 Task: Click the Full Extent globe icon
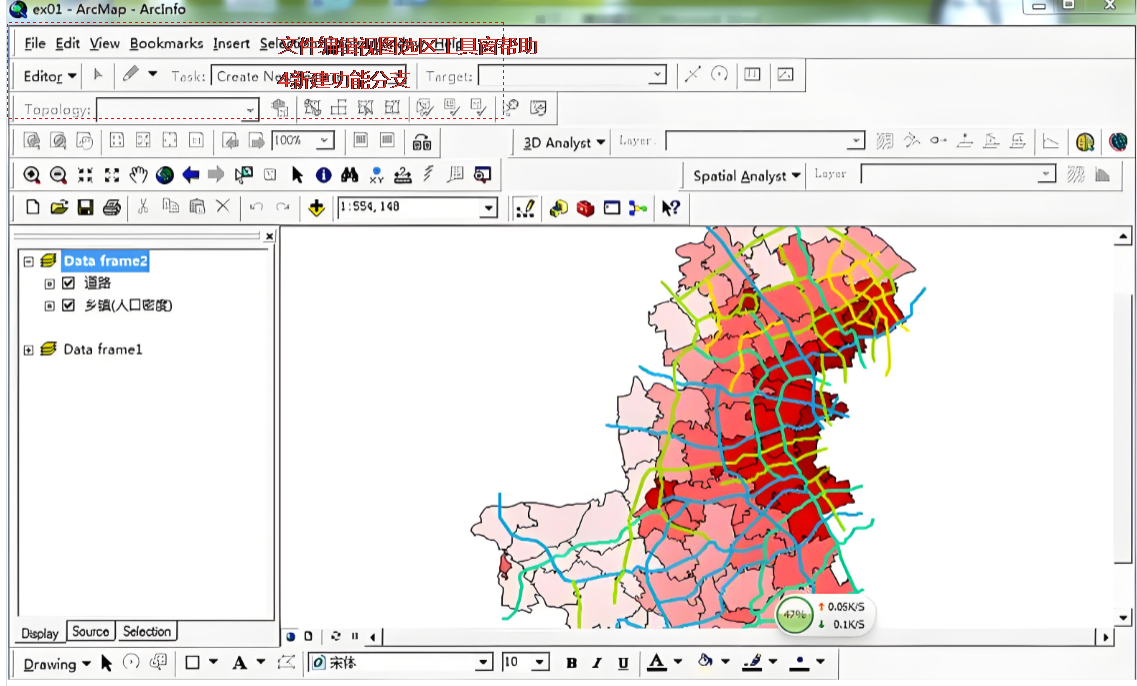coord(165,175)
